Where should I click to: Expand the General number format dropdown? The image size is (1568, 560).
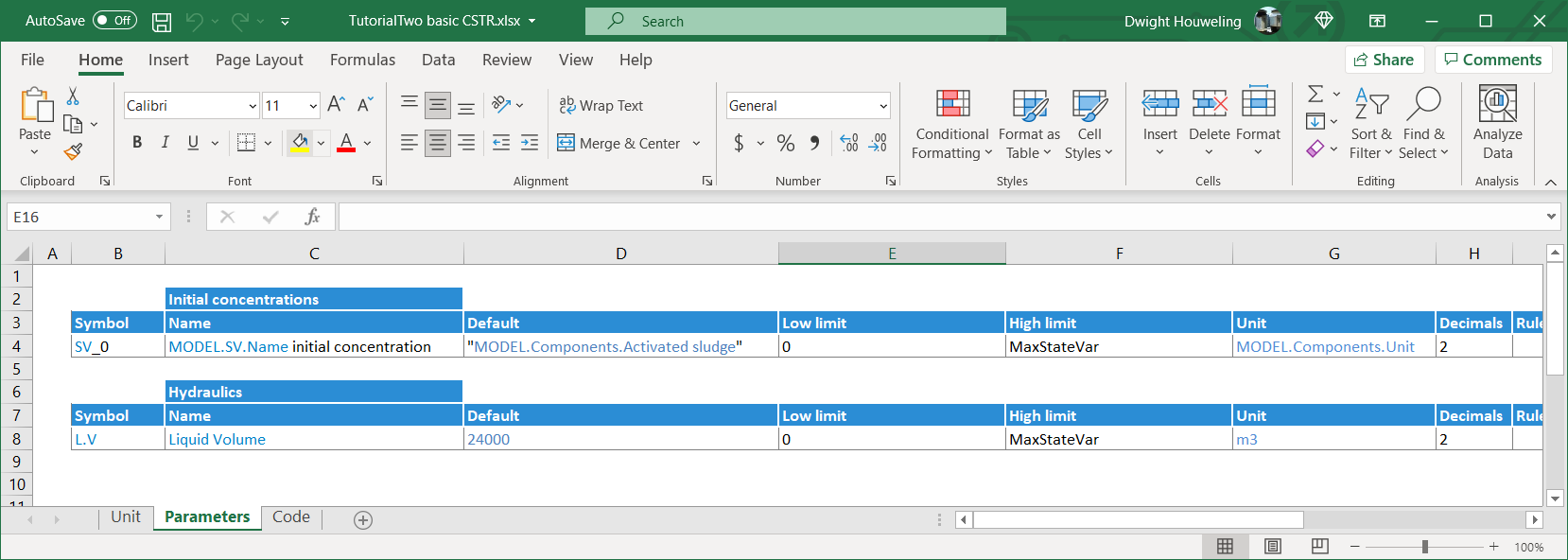tap(883, 106)
